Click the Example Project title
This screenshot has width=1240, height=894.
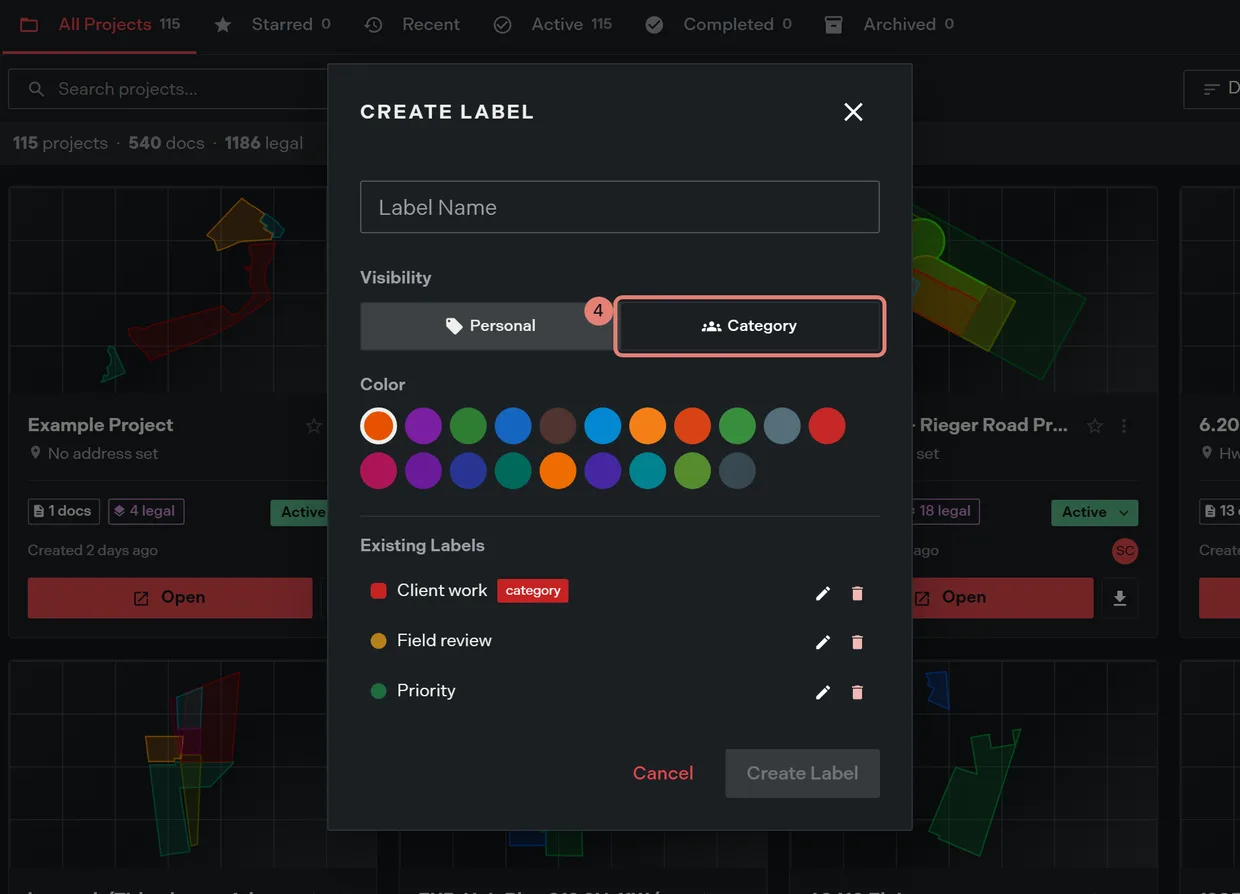[100, 425]
